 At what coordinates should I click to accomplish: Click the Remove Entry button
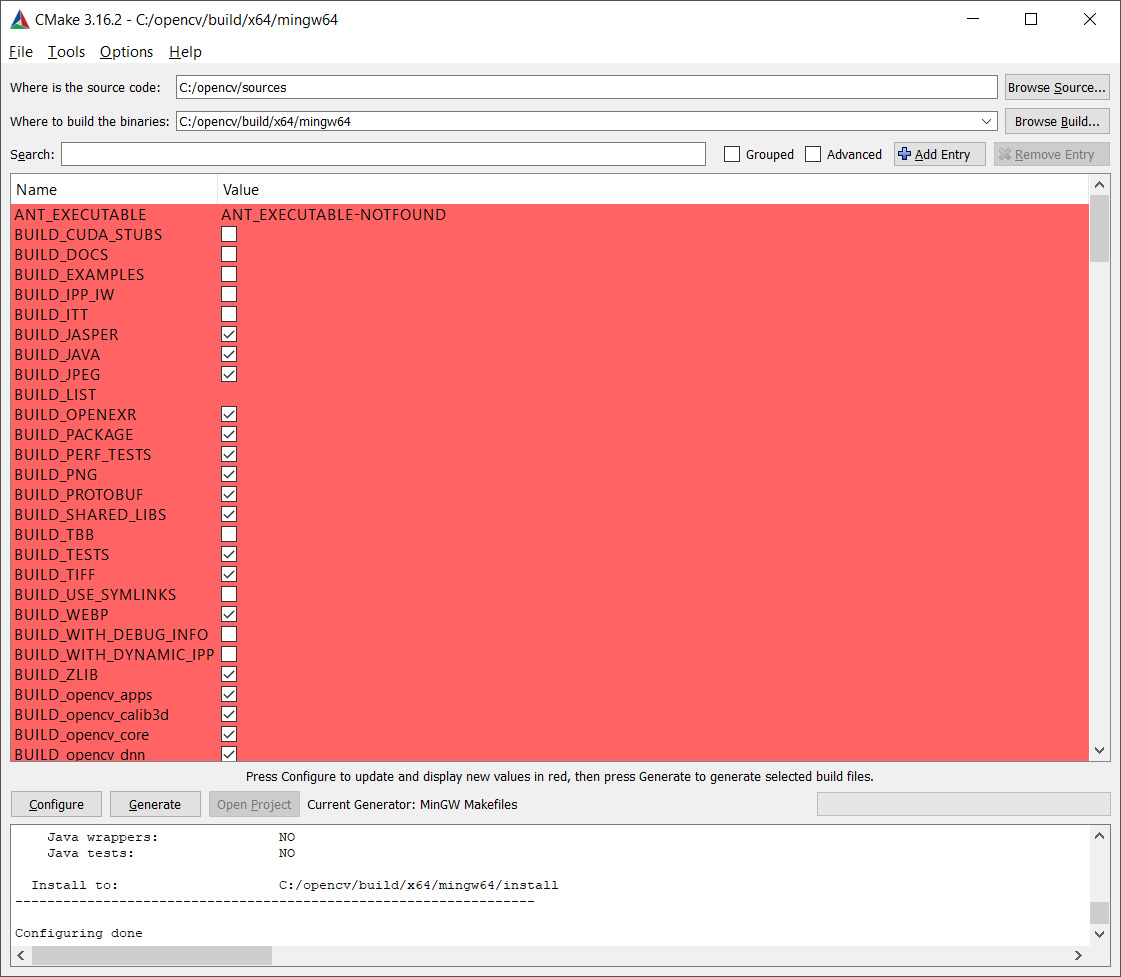click(1052, 154)
